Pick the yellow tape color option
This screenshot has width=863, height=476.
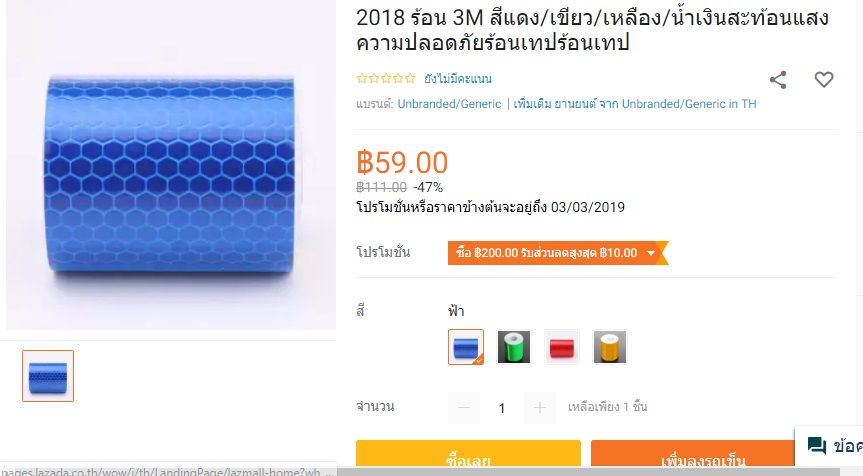609,347
